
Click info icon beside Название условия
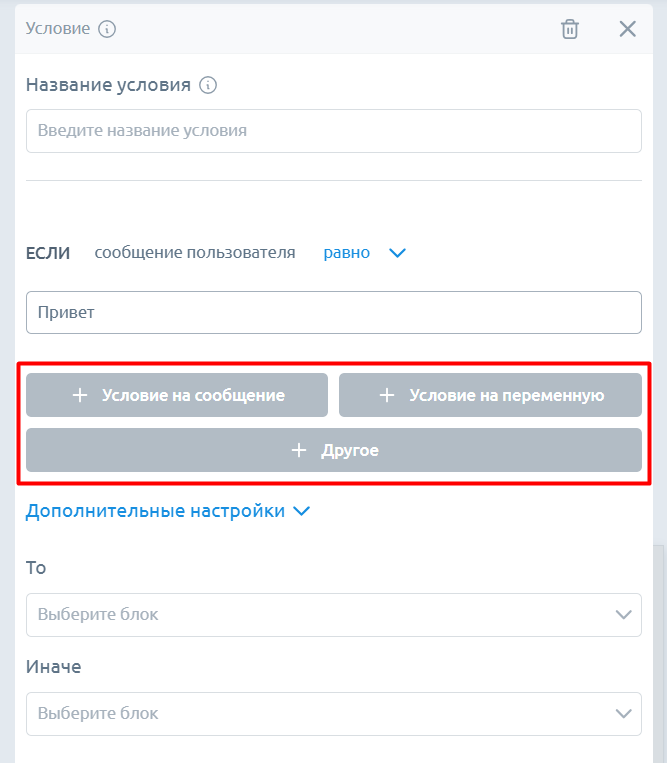(x=208, y=85)
